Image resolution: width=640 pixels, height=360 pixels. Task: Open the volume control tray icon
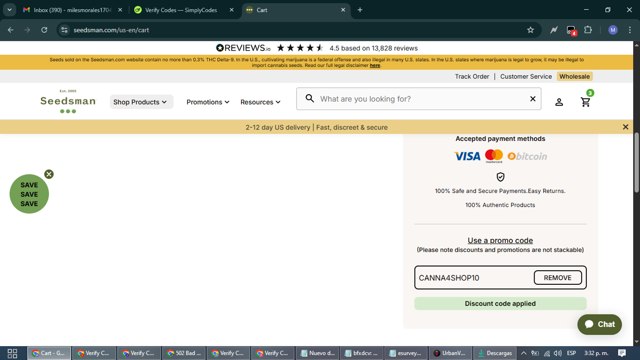pos(558,353)
